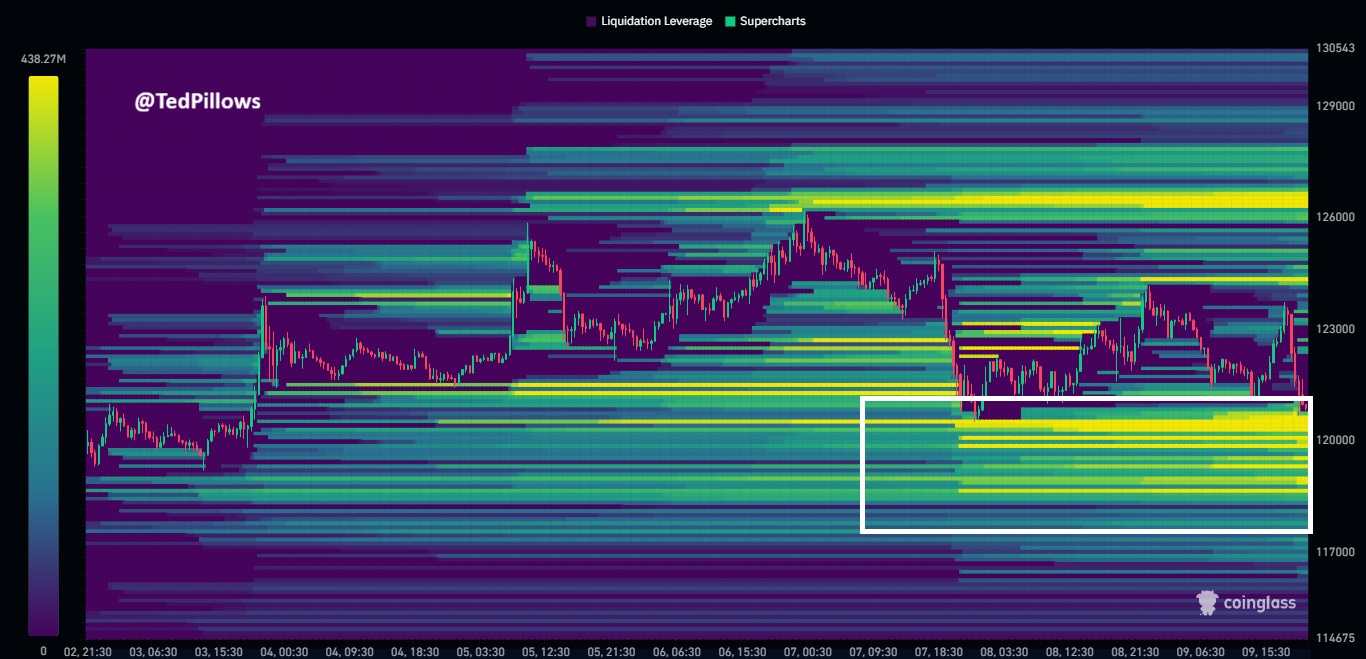This screenshot has width=1366, height=659.
Task: Click the @TedPillows watermark
Action: coord(197,101)
